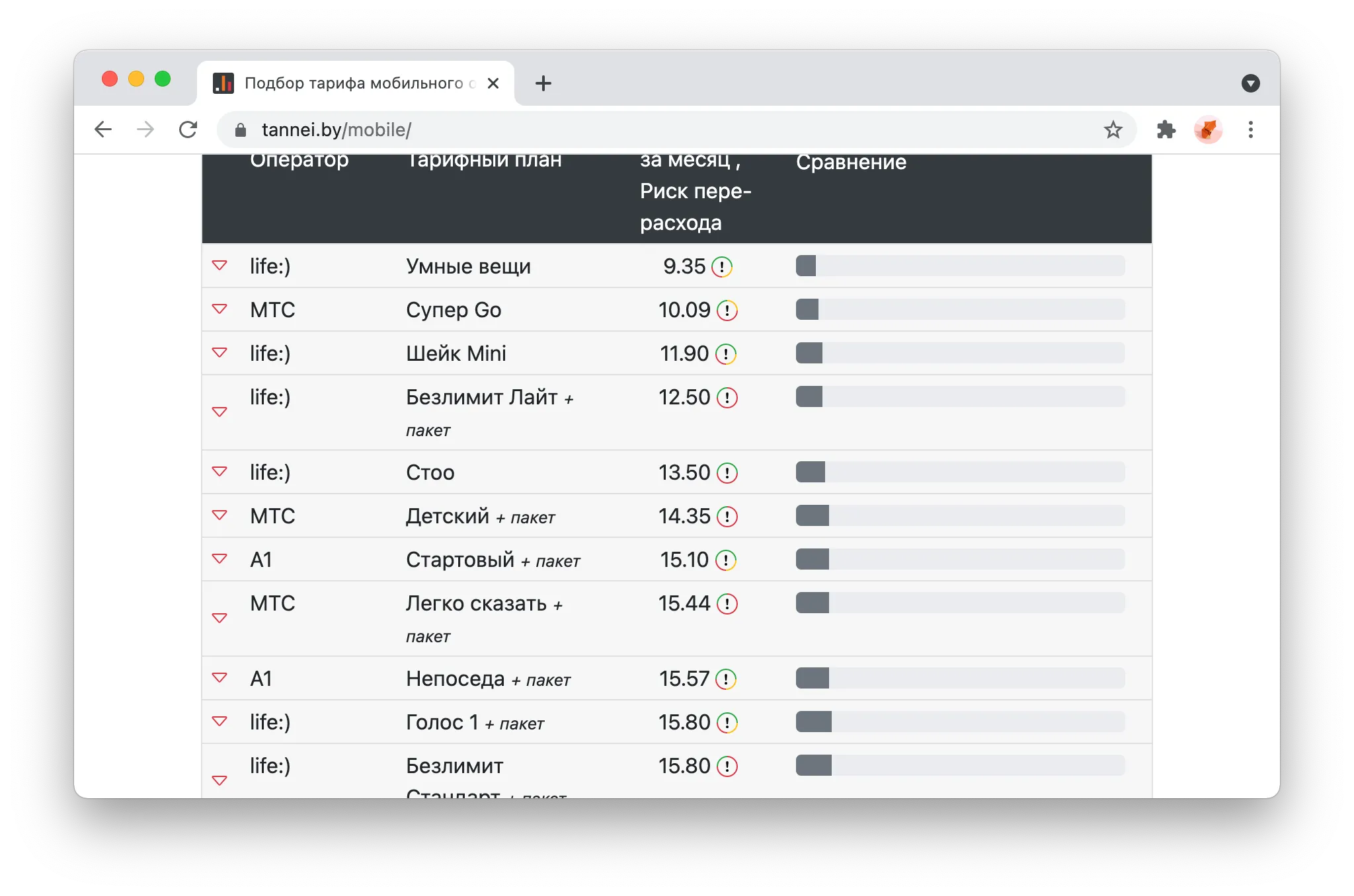
Task: Click the risk icon next to 9.35
Action: coord(722,267)
